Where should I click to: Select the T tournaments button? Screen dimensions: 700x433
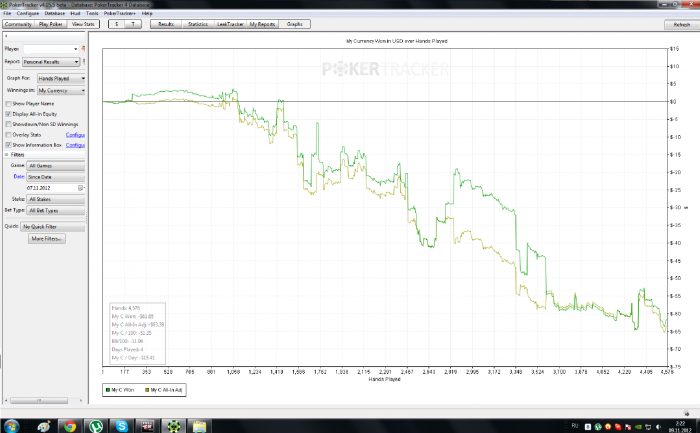coord(133,24)
